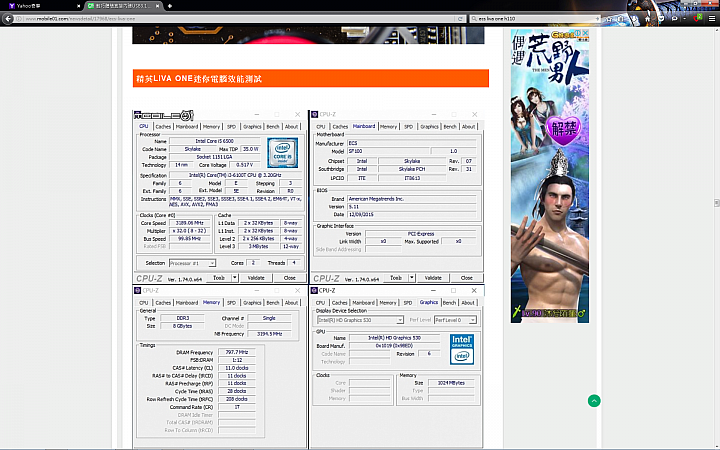
Task: Switch to the Yahoo browser tab
Action: click(x=44, y=6)
